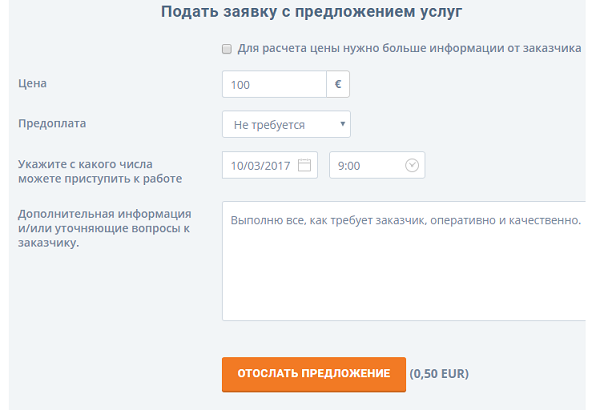Enable the 'Для расчета цены' checkbox
Viewport: 600px width, 410px height.
click(x=227, y=48)
